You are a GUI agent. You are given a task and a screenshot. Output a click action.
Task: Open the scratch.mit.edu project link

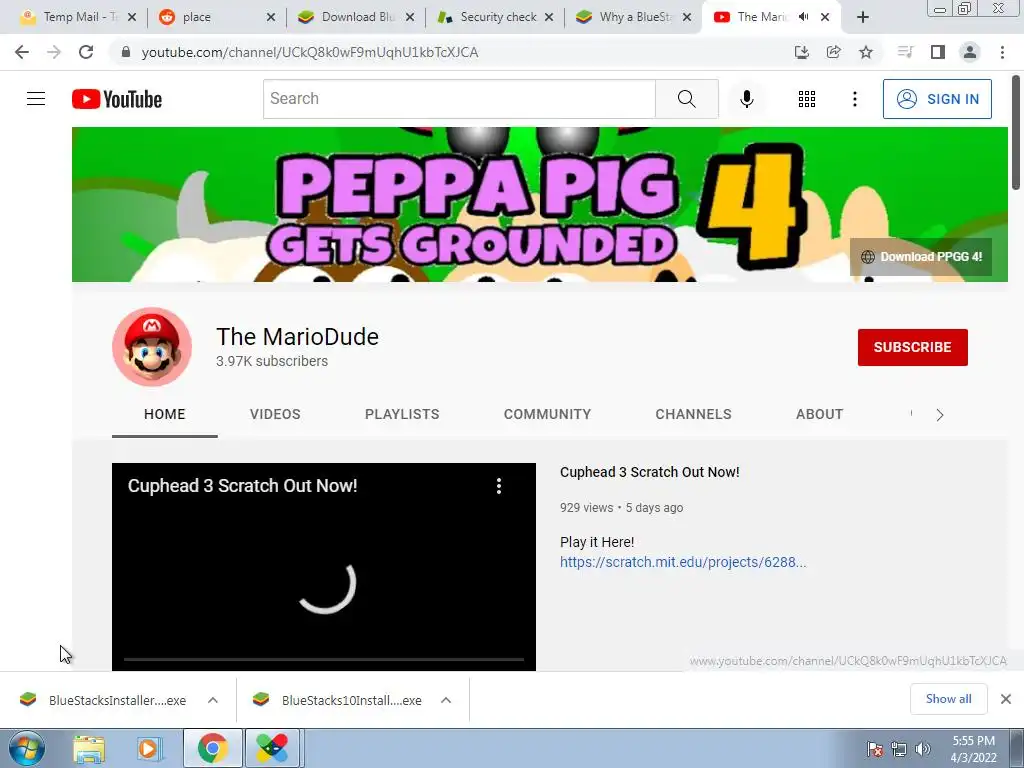683,562
